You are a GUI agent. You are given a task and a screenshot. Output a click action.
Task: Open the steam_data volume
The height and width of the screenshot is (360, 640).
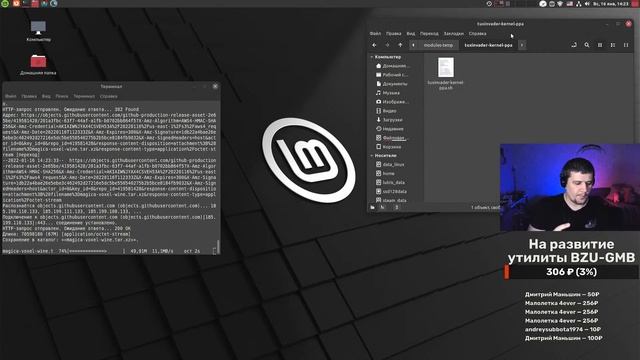(391, 200)
